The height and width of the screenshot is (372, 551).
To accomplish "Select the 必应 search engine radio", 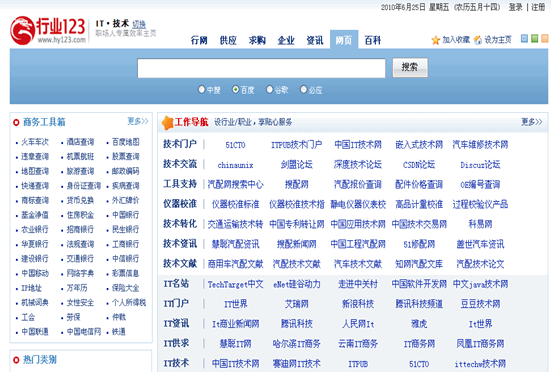I will [x=304, y=90].
